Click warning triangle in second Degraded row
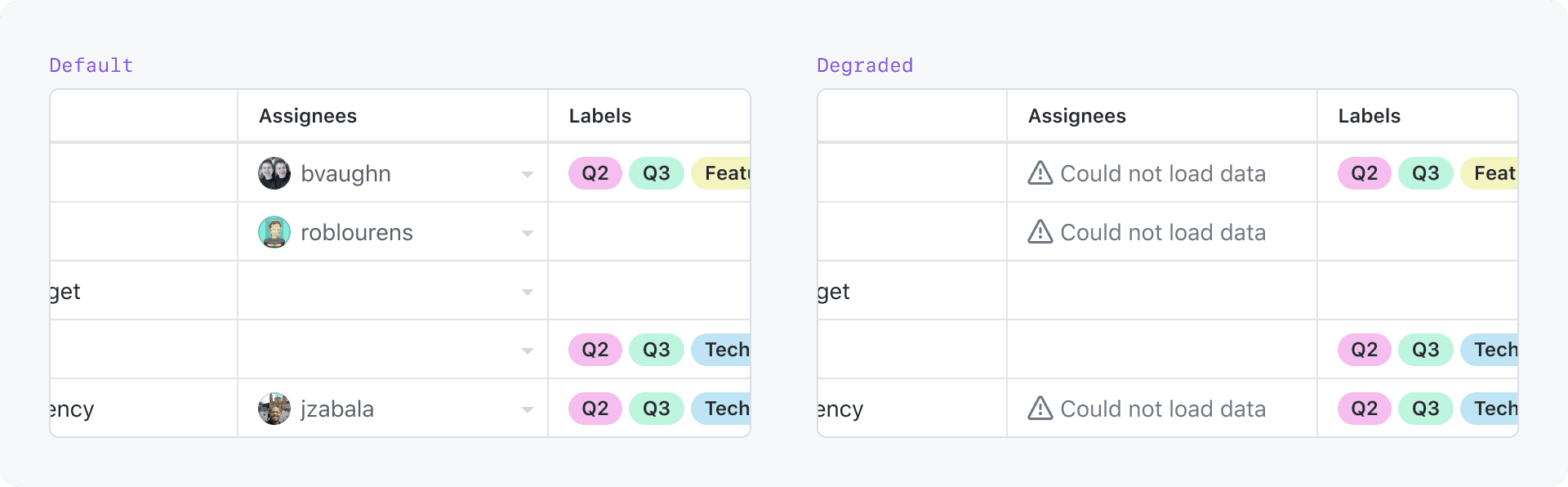 pyautogui.click(x=1040, y=232)
